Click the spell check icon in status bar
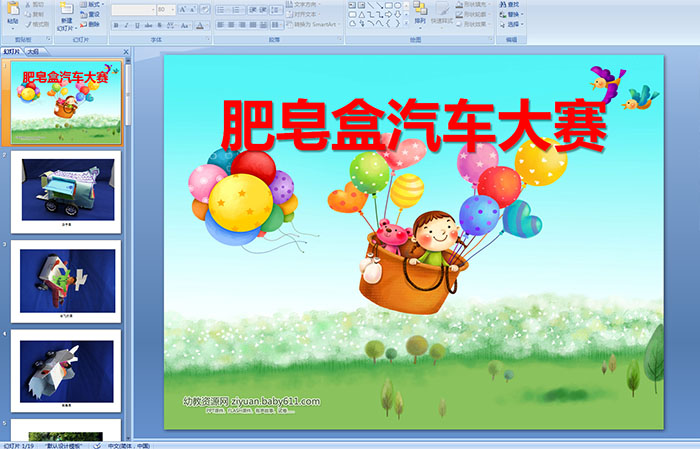The width and height of the screenshot is (700, 449). point(97,445)
